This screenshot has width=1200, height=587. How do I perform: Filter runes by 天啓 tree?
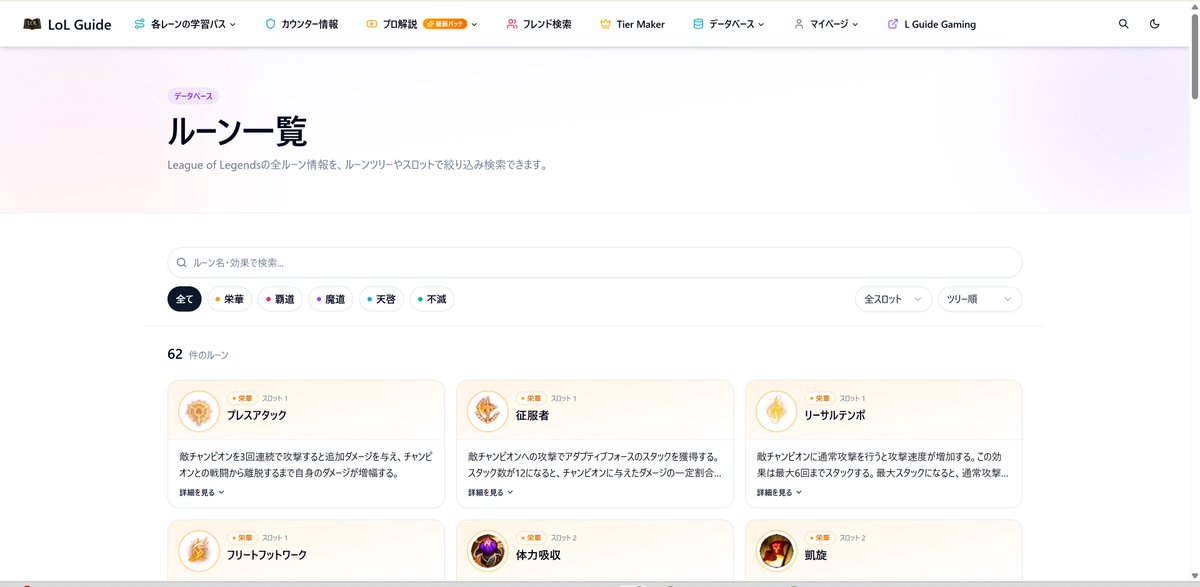381,299
